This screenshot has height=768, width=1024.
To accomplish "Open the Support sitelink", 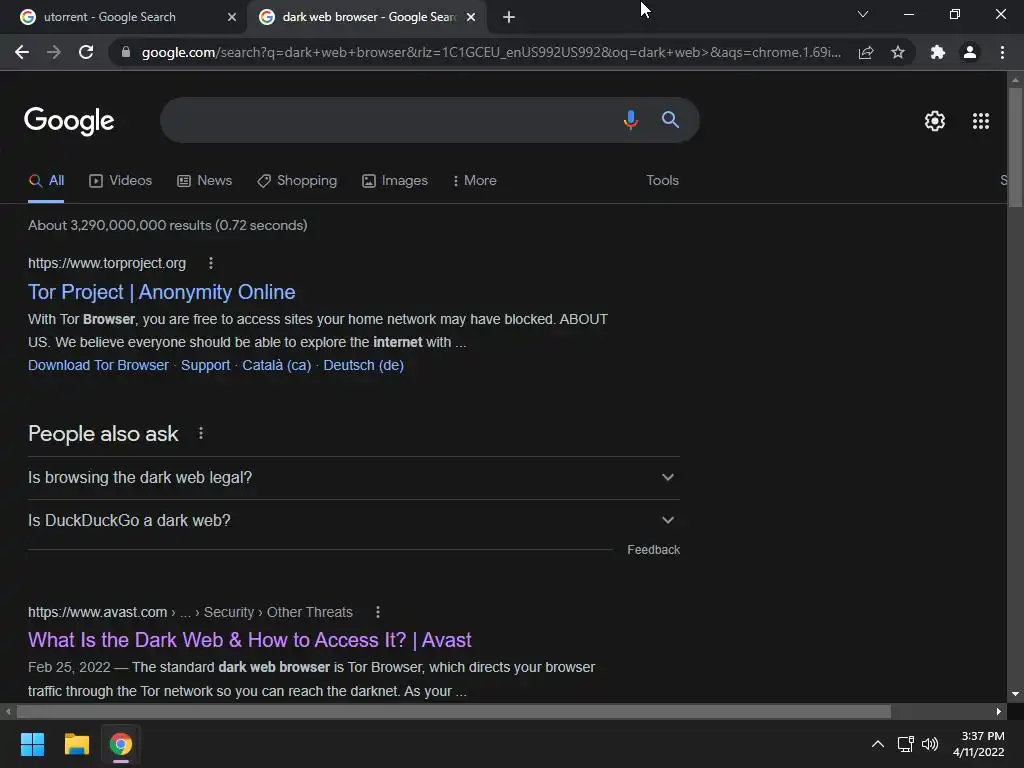I will click(205, 365).
